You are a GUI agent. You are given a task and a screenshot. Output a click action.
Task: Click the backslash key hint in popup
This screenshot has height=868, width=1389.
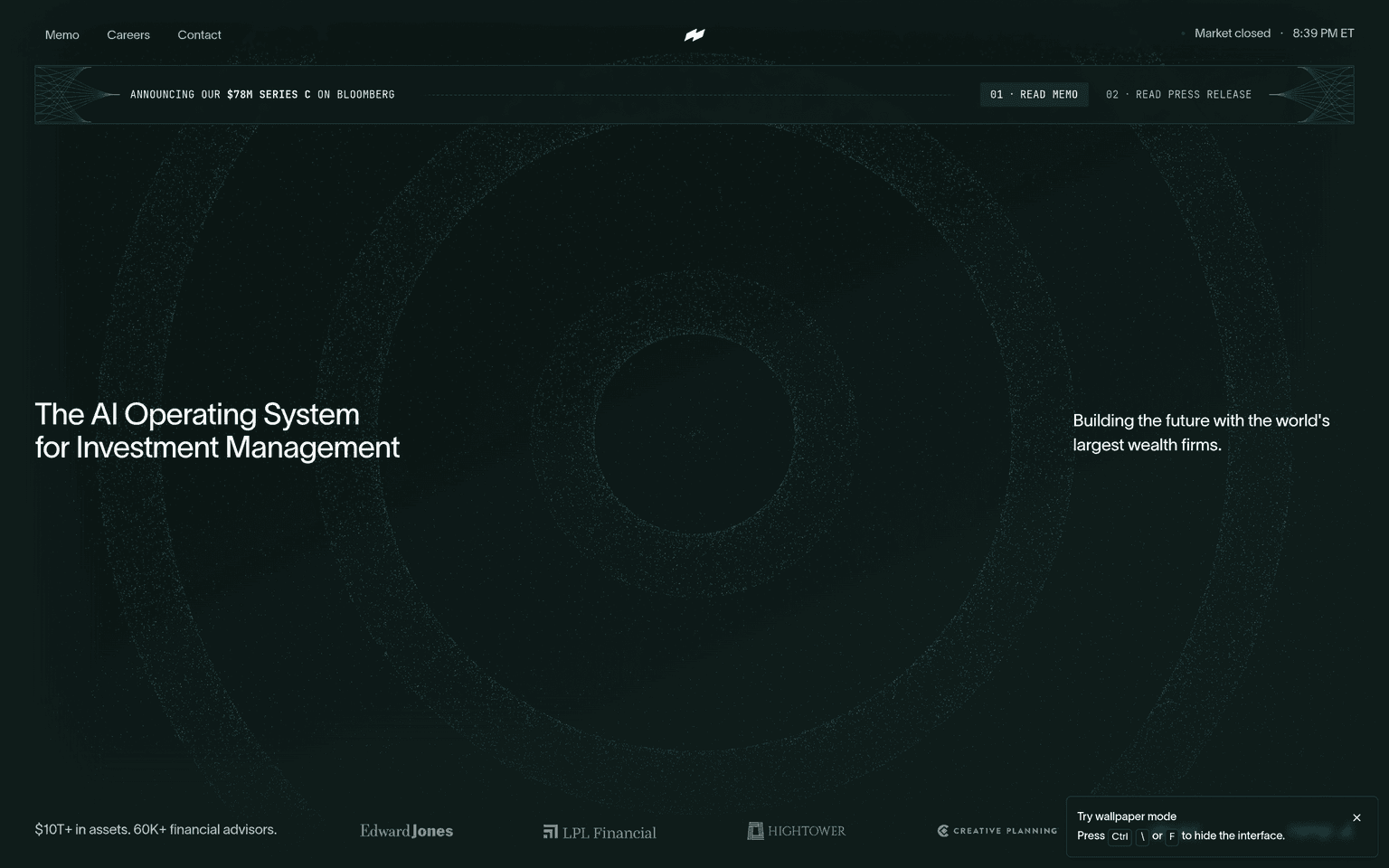(1142, 836)
